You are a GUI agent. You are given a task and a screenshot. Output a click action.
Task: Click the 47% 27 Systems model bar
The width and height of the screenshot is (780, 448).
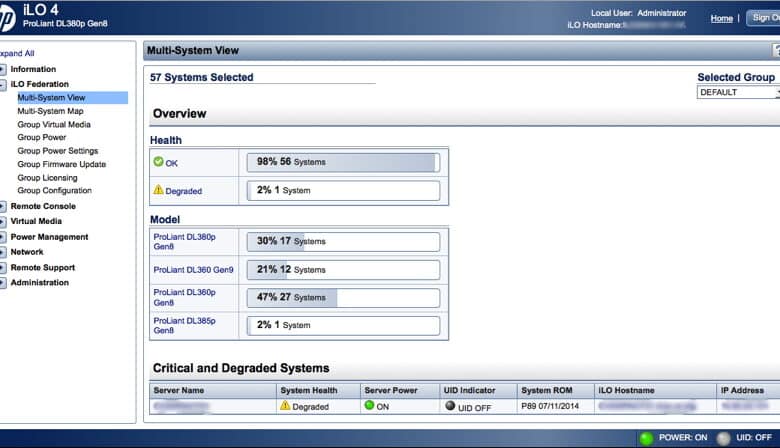coord(343,298)
